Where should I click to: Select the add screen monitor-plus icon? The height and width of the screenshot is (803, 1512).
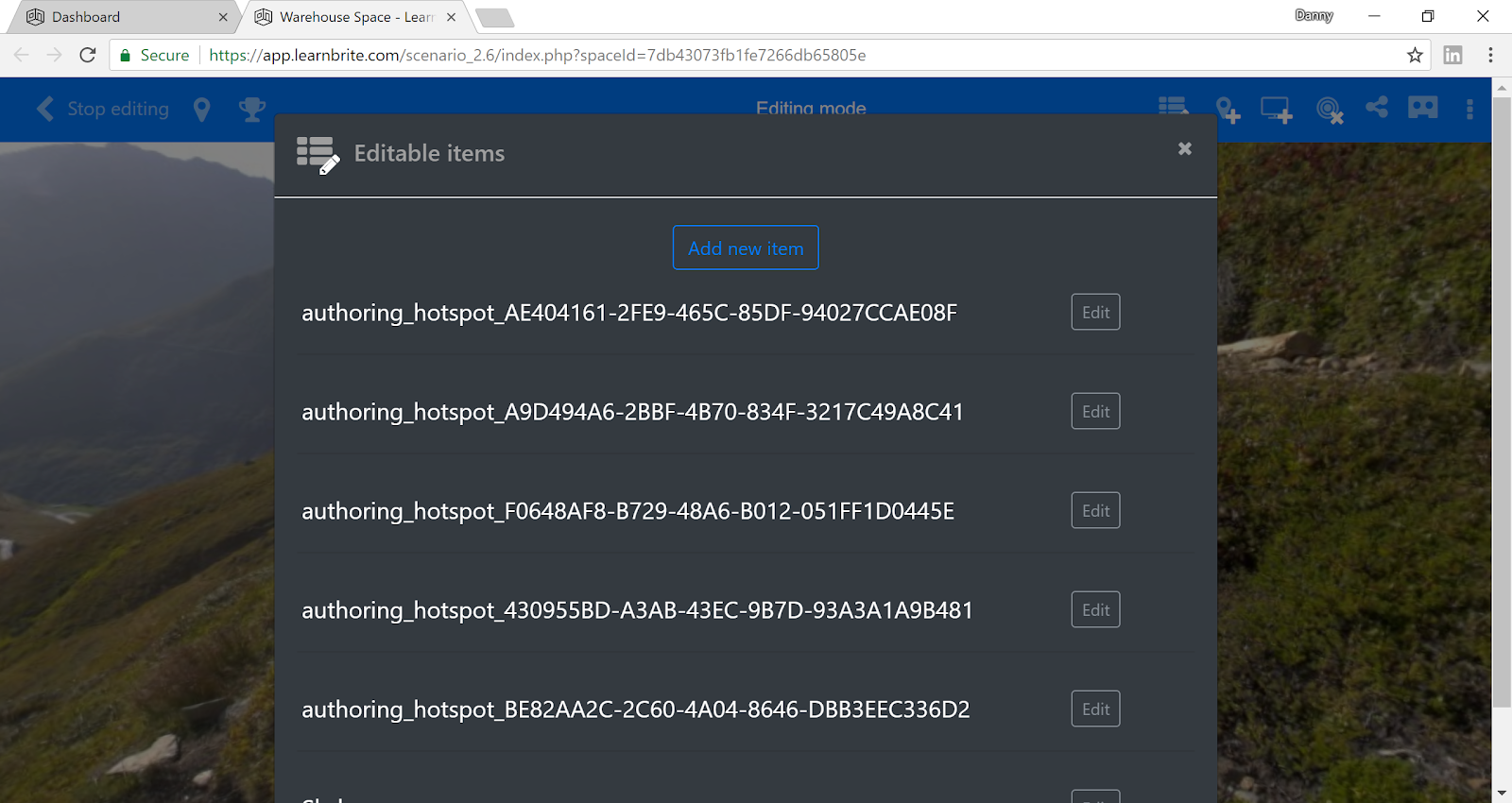click(x=1277, y=110)
